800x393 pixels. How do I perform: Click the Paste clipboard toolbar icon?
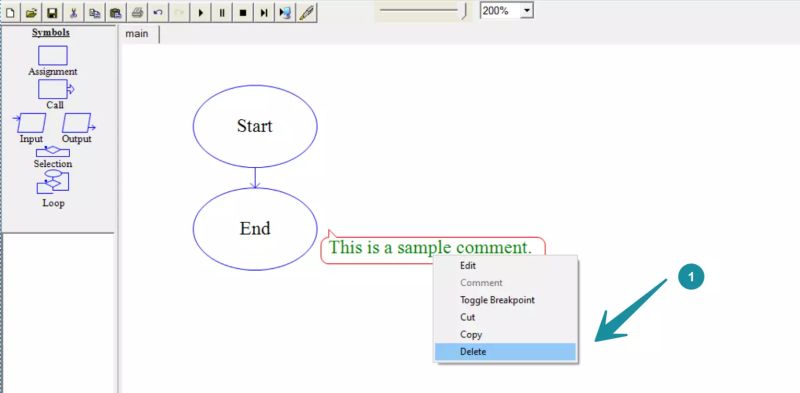pos(116,13)
